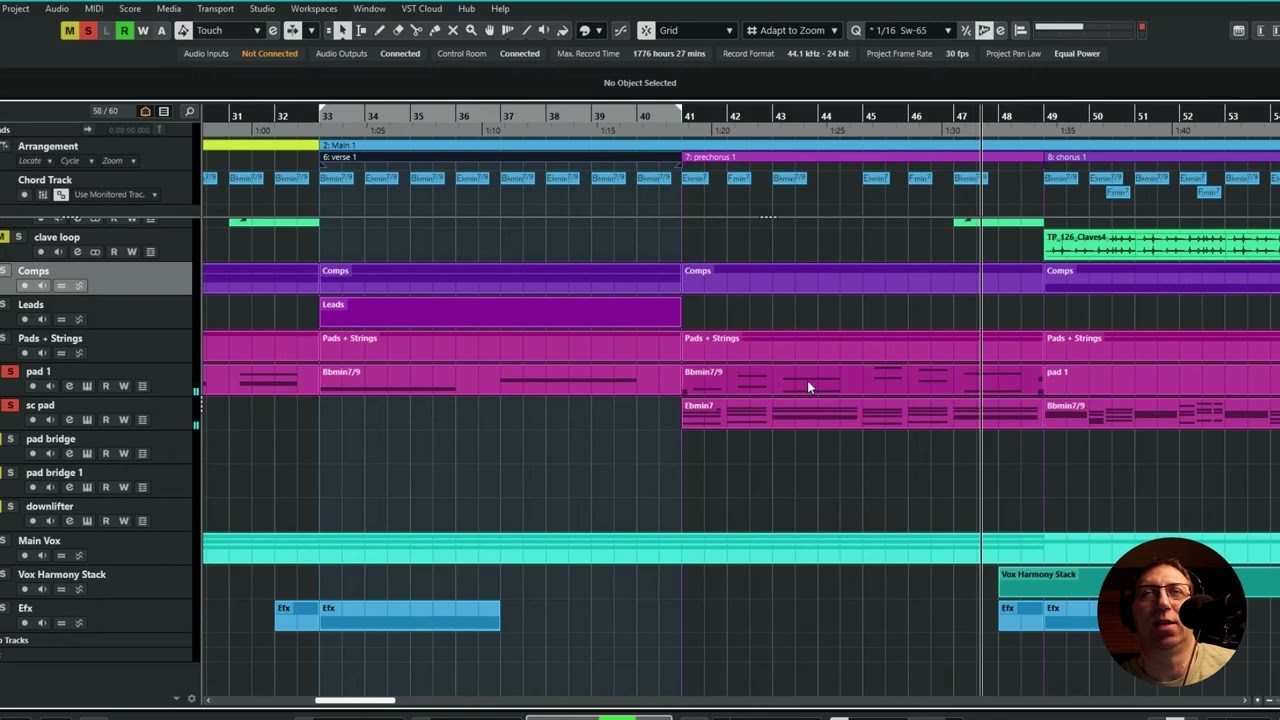Screen dimensions: 1280x720
Task: Select the Line tool
Action: (x=526, y=30)
